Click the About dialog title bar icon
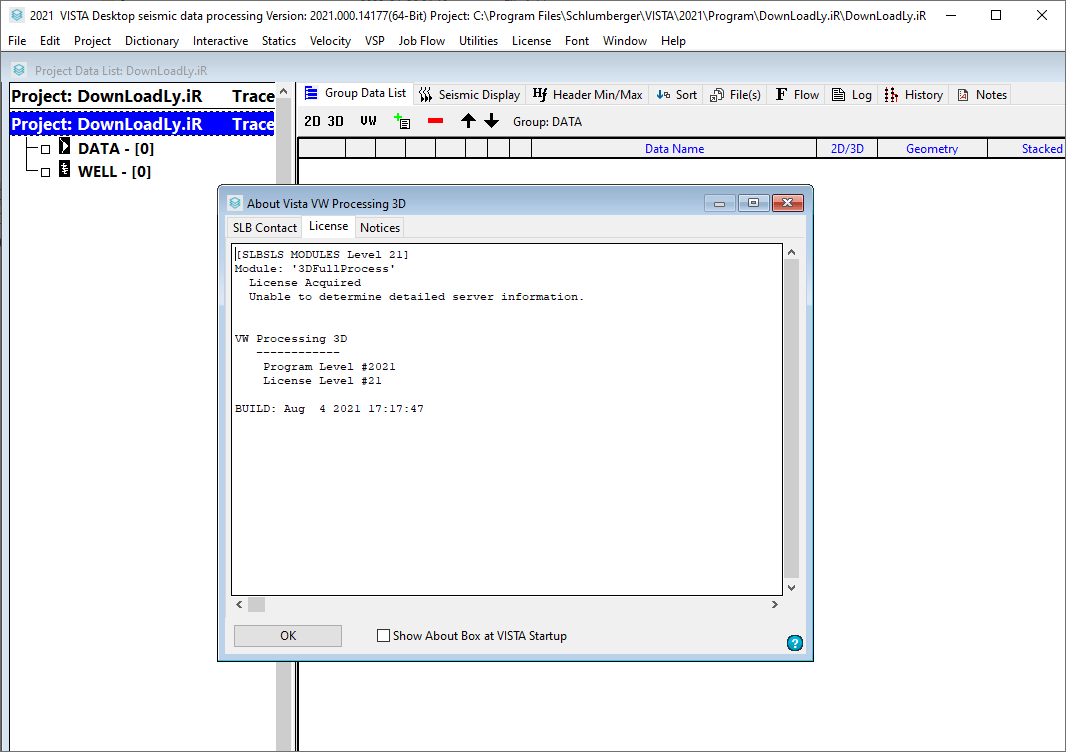This screenshot has width=1066, height=752. point(235,203)
